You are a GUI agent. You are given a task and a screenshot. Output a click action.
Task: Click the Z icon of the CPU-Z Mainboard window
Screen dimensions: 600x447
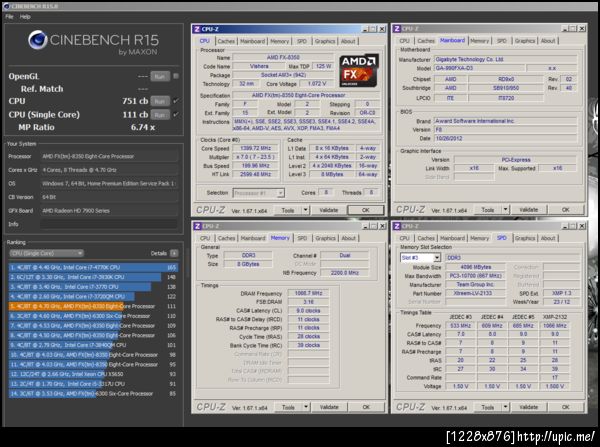point(397,29)
